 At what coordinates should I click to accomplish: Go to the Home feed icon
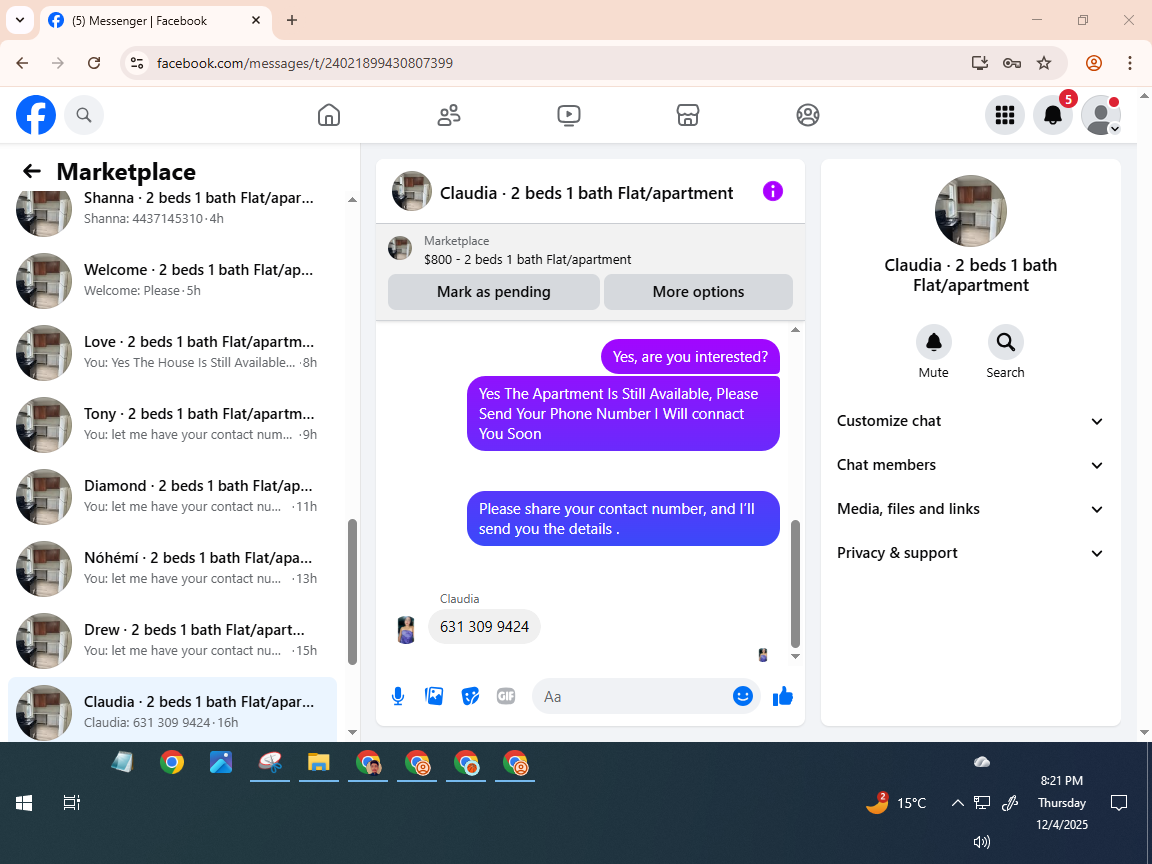[x=328, y=115]
